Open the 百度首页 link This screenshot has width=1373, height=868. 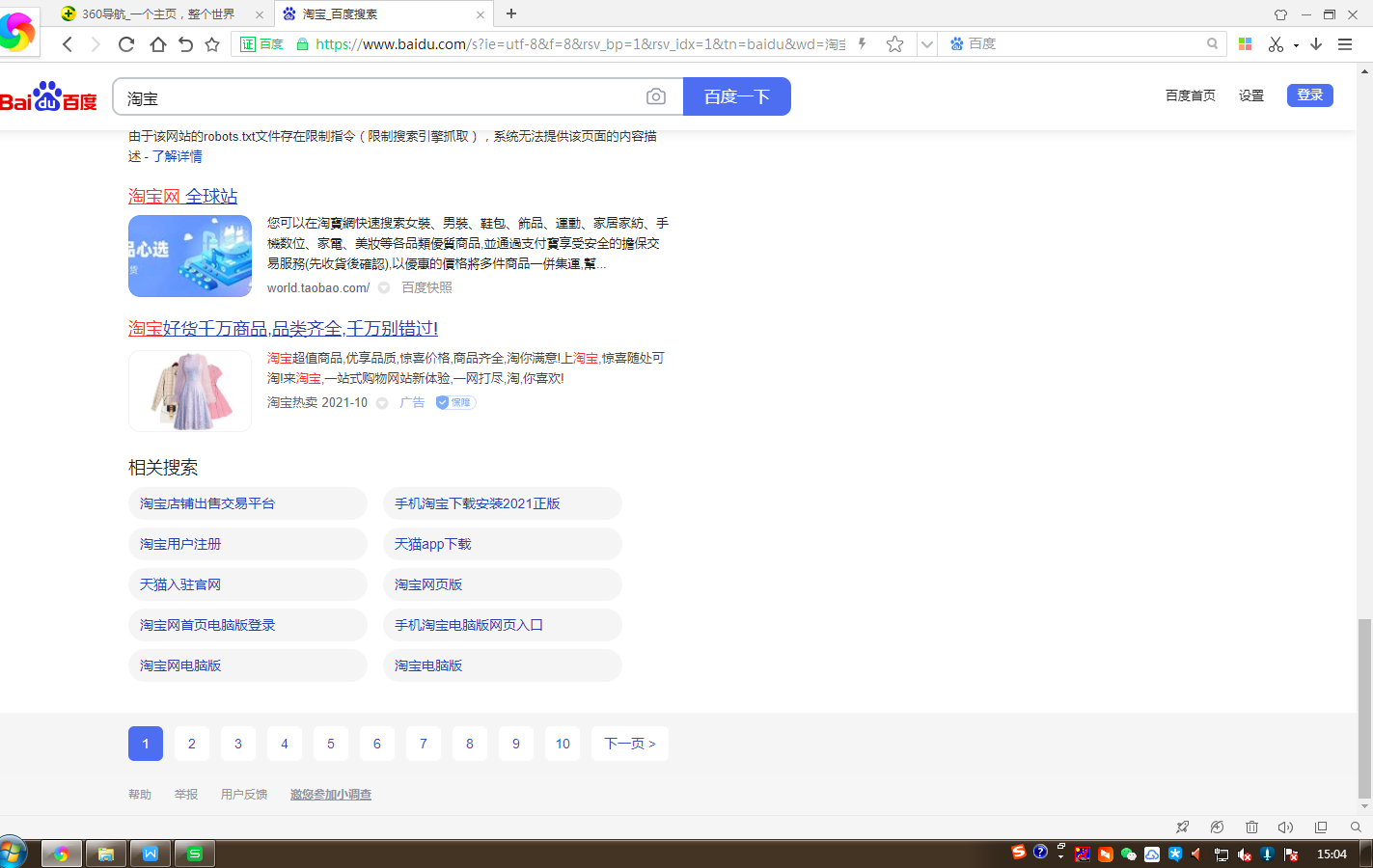tap(1190, 95)
